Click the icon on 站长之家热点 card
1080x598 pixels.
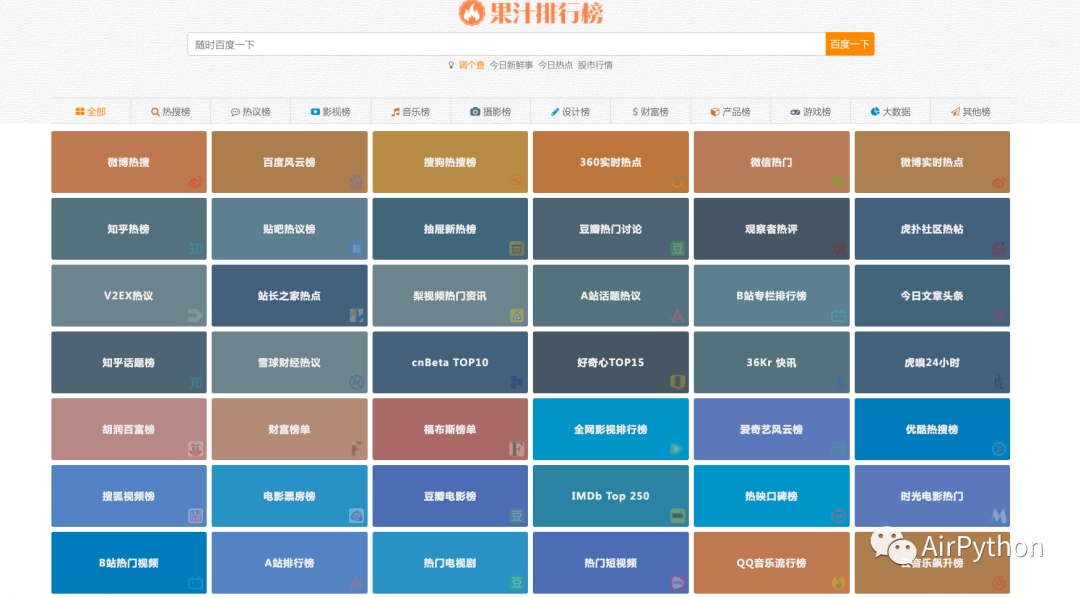click(356, 316)
